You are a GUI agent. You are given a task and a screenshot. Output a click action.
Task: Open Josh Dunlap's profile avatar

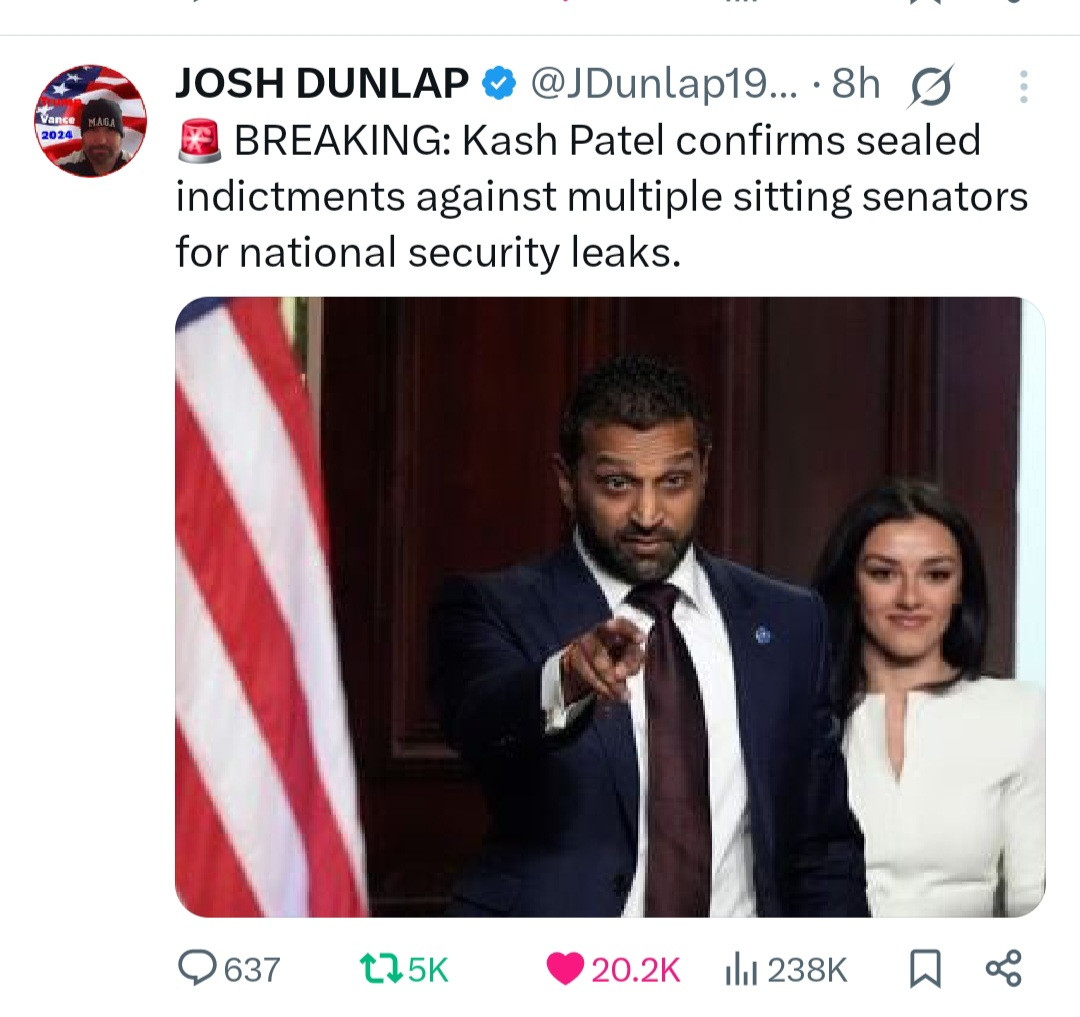click(90, 121)
